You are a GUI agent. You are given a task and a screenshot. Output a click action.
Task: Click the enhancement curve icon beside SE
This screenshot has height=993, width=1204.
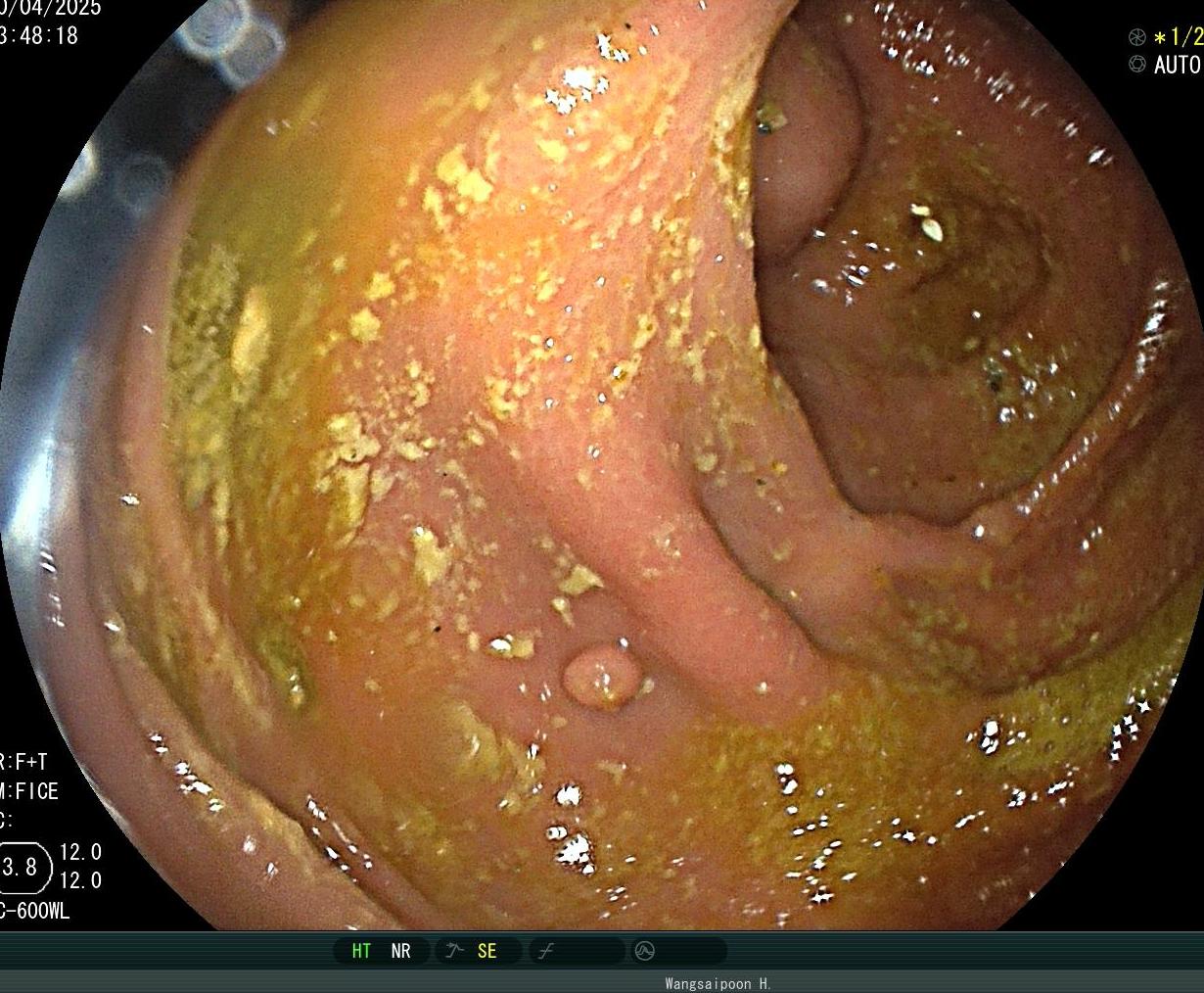click(x=454, y=951)
